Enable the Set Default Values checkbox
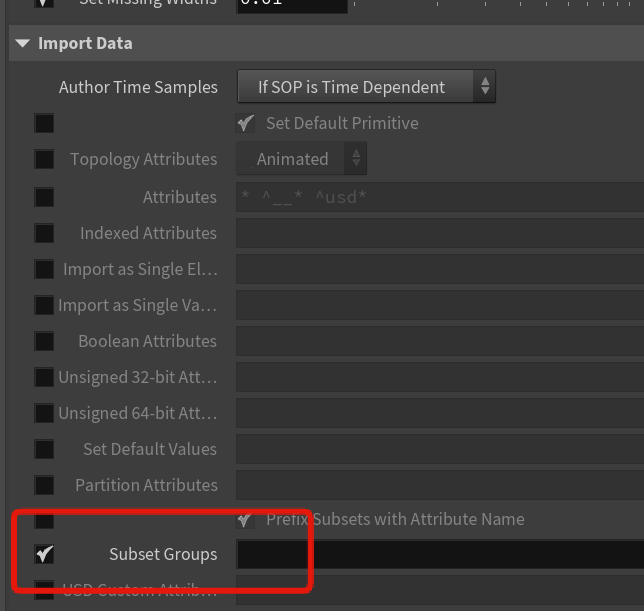The height and width of the screenshot is (611, 644). (44, 449)
